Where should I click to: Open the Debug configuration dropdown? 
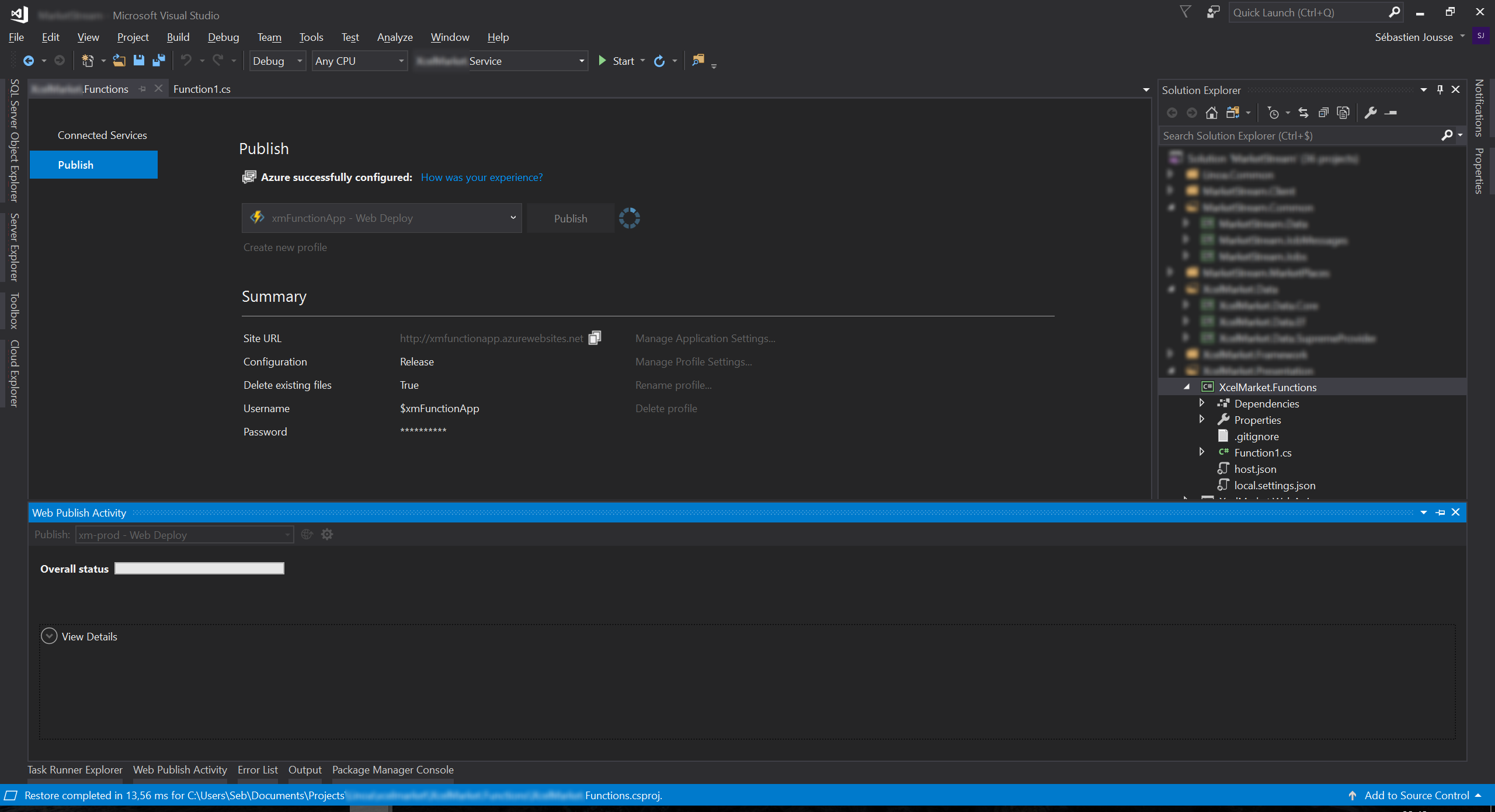click(277, 61)
